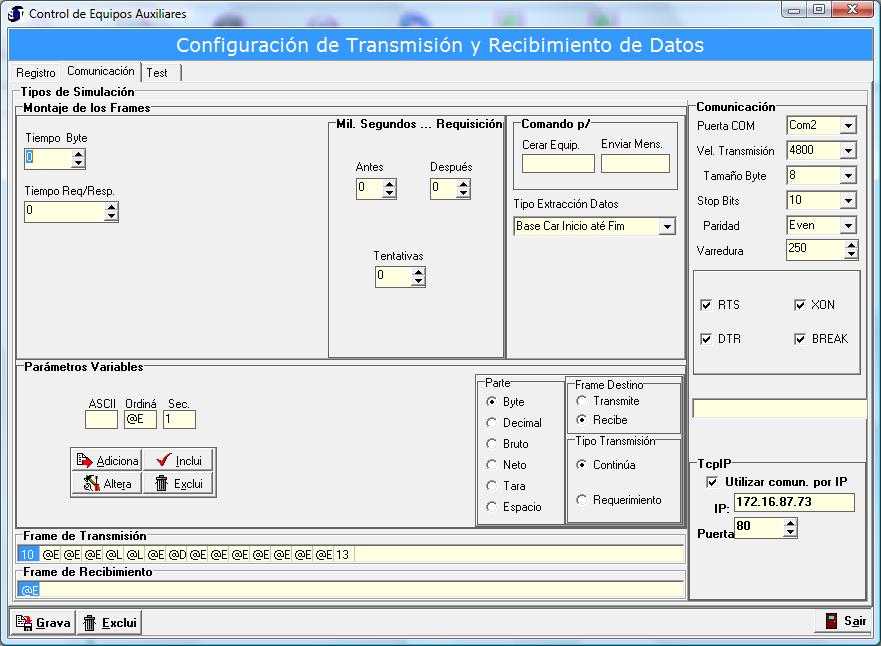Increase the Tentativas spinner value

click(x=418, y=272)
